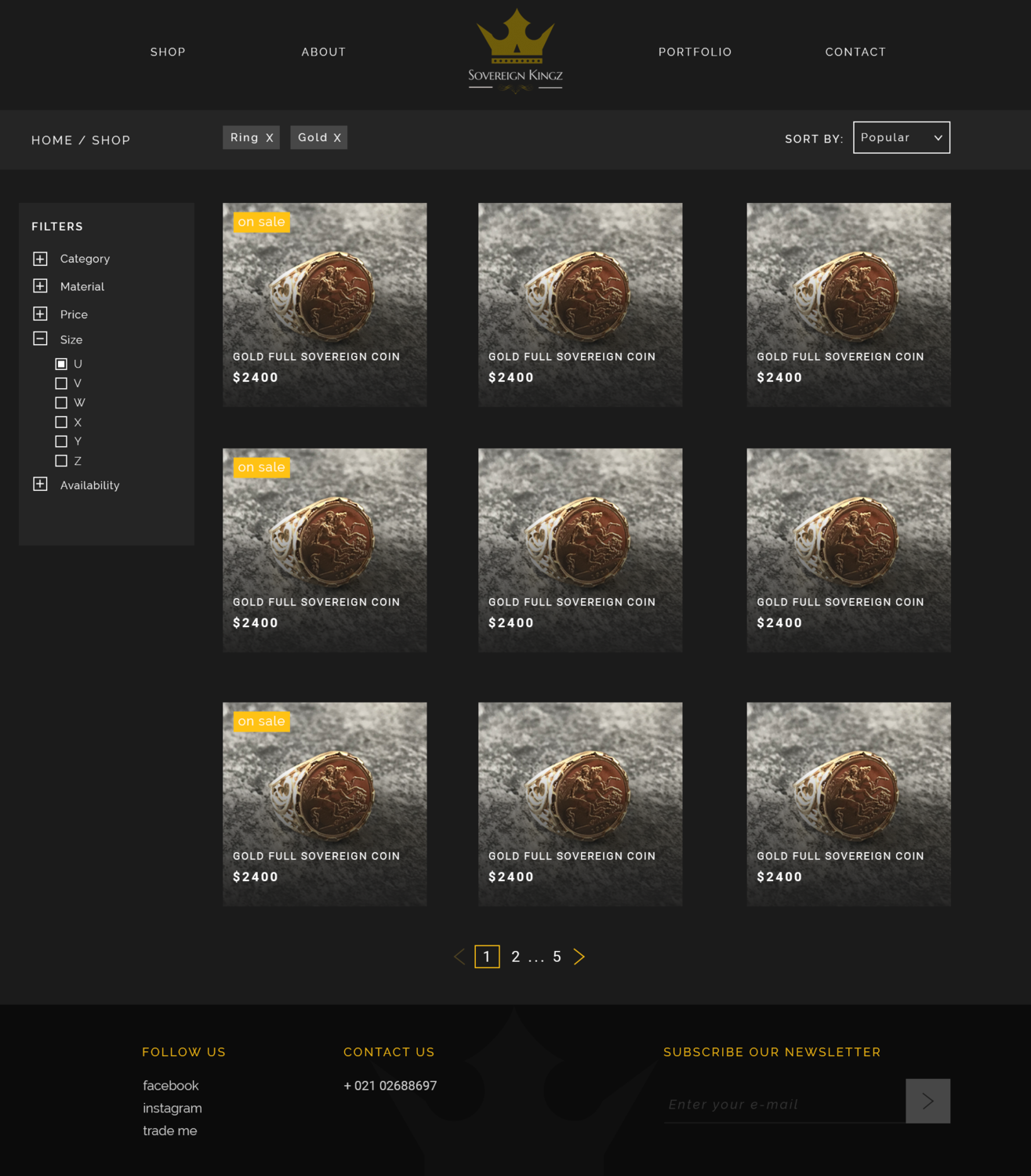
Task: Open the Contact menu item
Action: coord(855,52)
